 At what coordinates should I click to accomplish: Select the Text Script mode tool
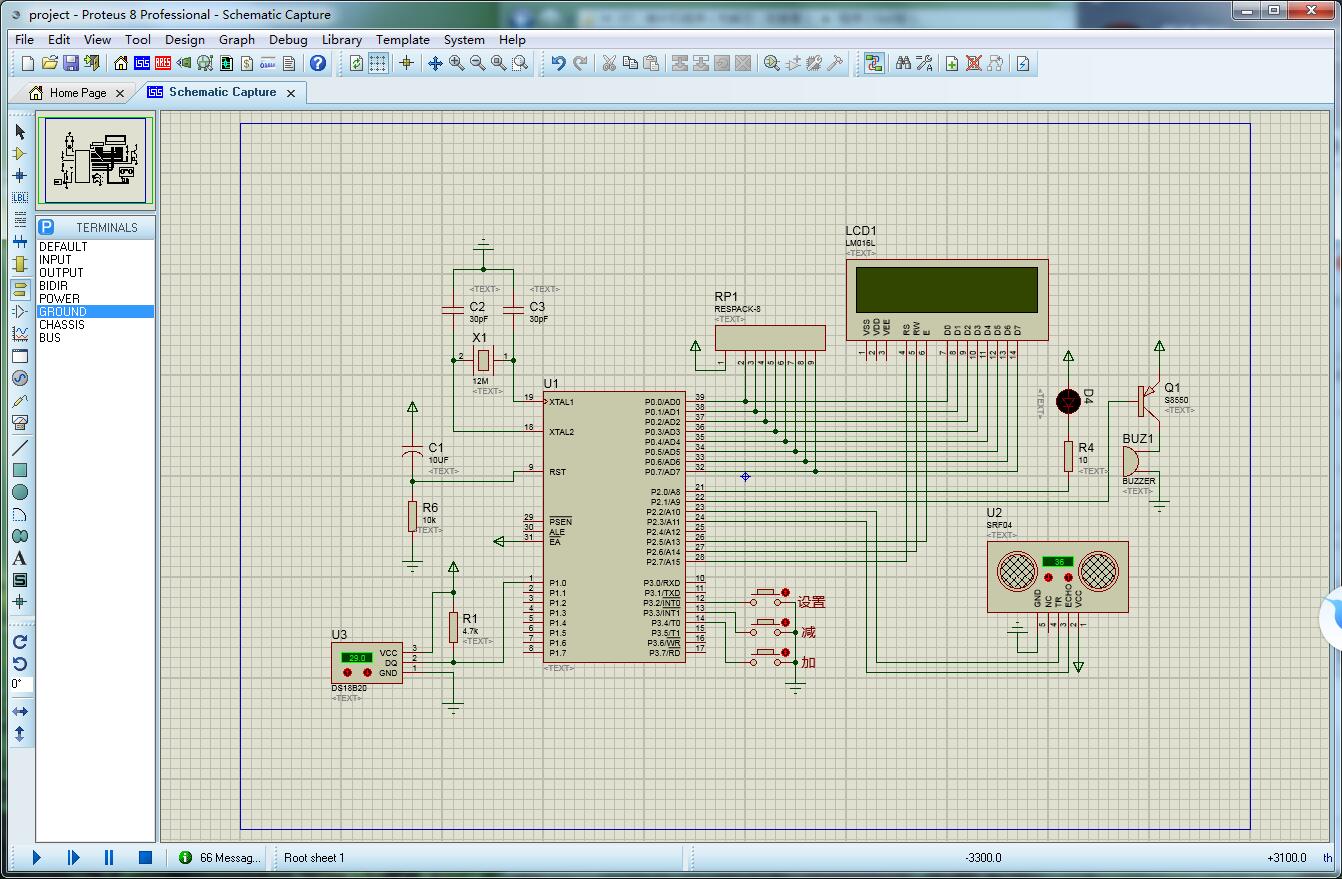click(x=19, y=220)
